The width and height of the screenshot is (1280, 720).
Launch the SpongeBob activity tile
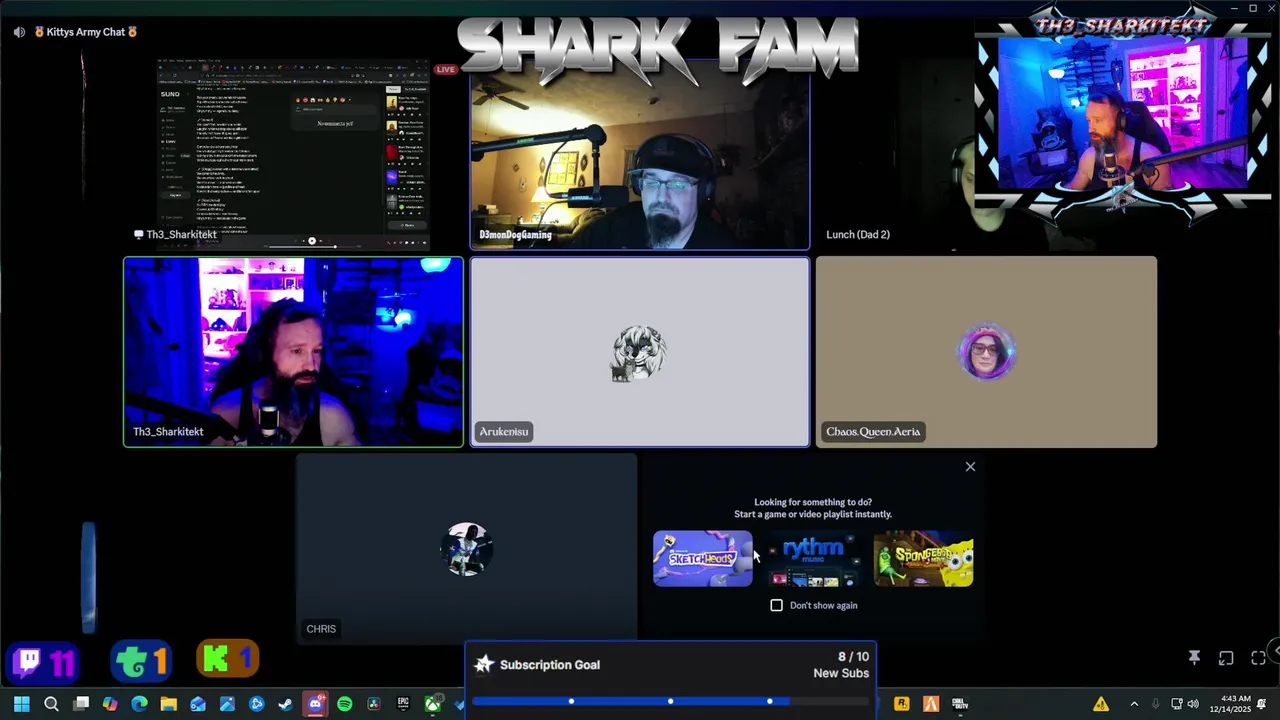(923, 558)
